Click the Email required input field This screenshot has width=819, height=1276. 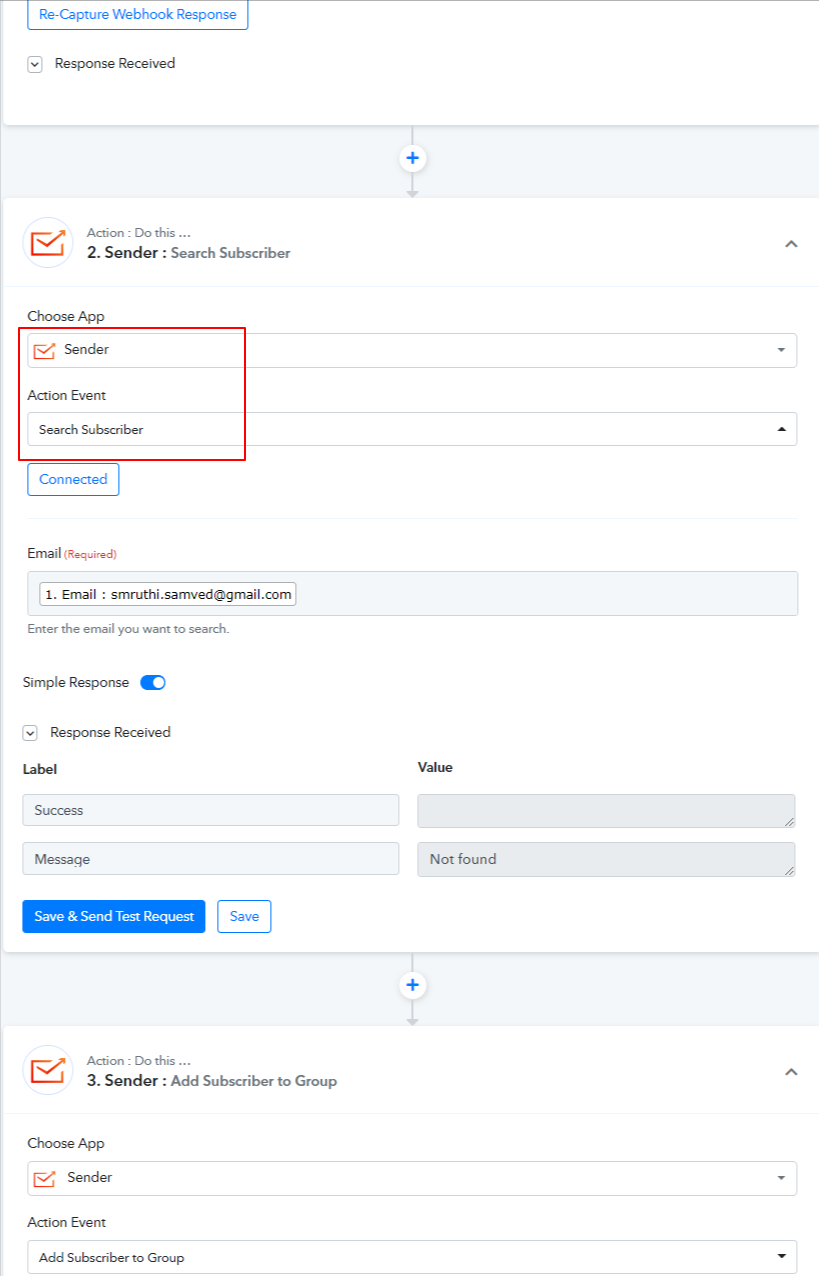[x=540, y=594]
